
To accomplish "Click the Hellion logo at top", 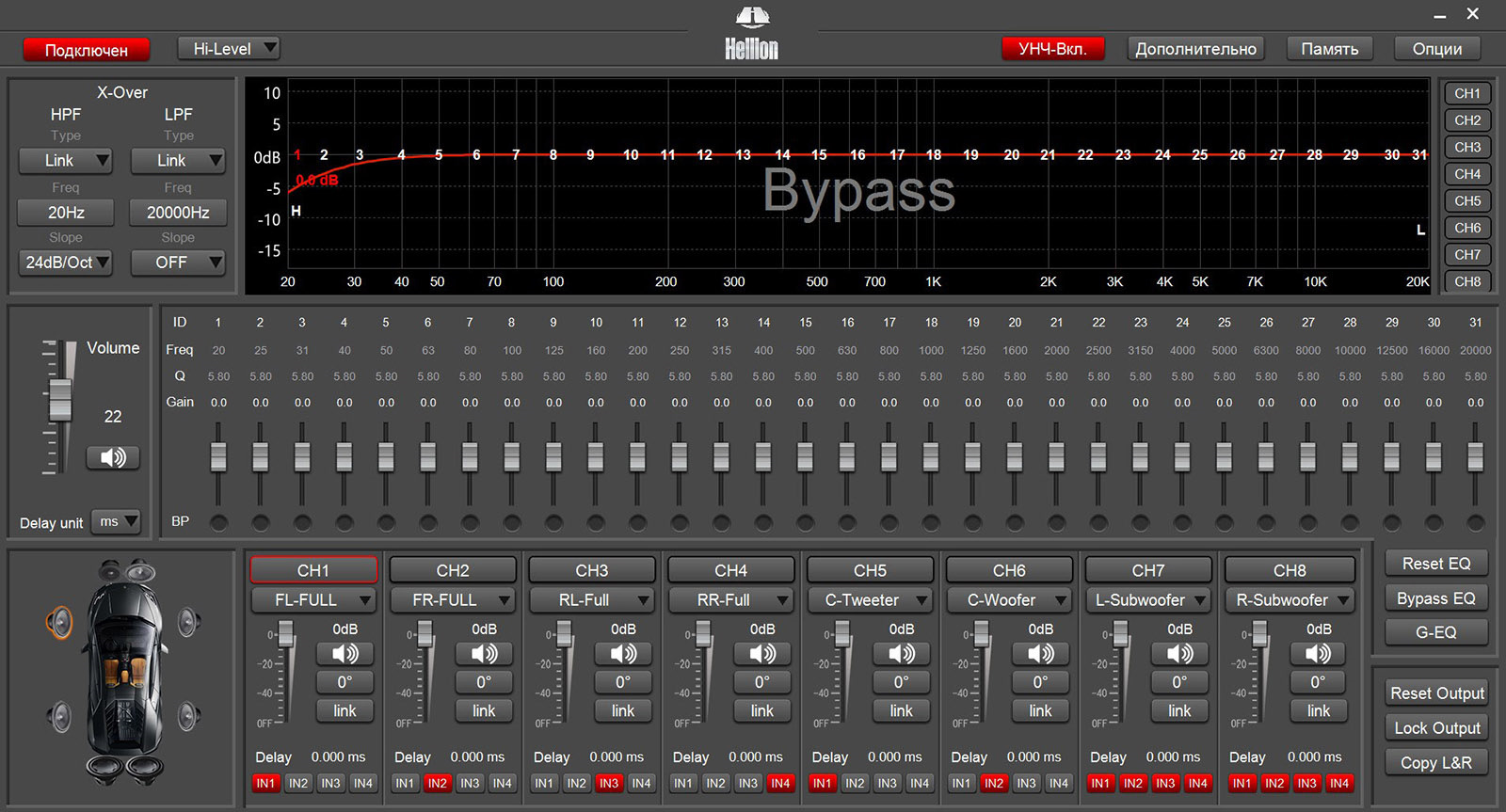I will (x=751, y=34).
